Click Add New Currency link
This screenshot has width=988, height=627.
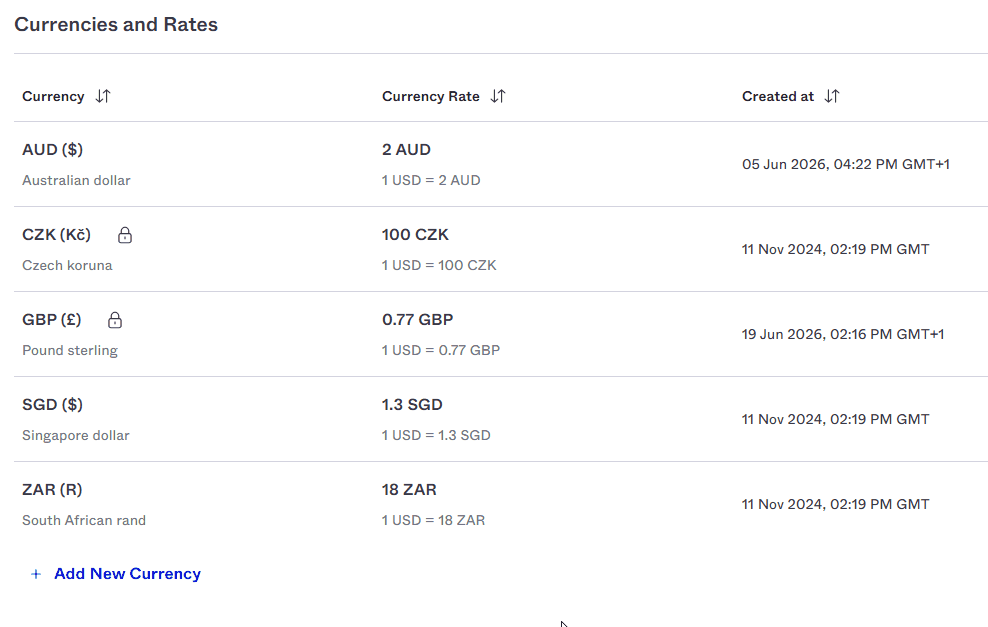click(127, 574)
